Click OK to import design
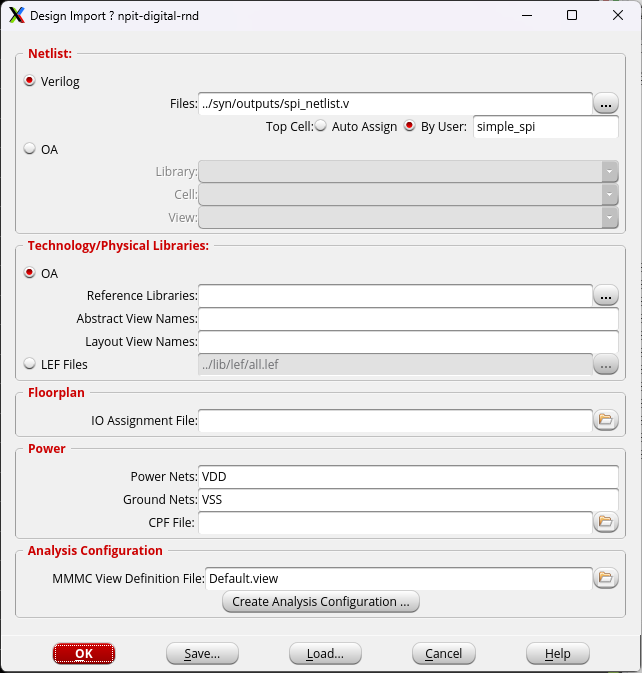 pos(84,653)
